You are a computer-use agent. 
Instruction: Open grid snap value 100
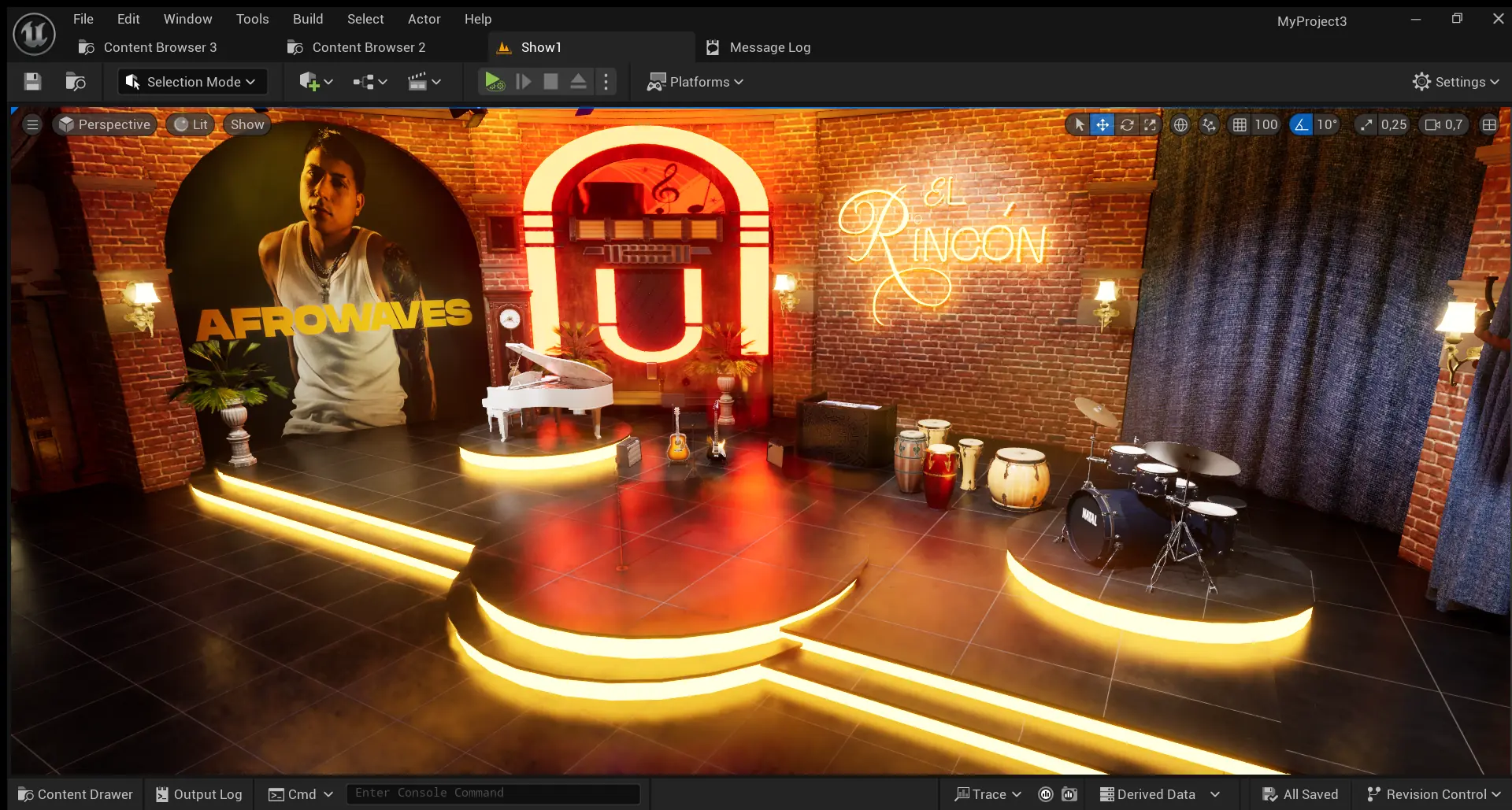pos(1266,124)
